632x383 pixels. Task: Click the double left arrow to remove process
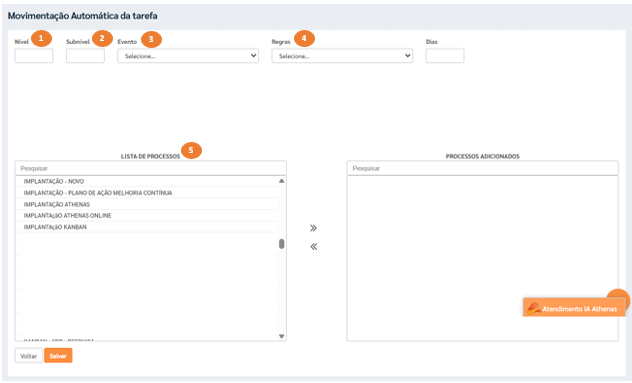[313, 247]
